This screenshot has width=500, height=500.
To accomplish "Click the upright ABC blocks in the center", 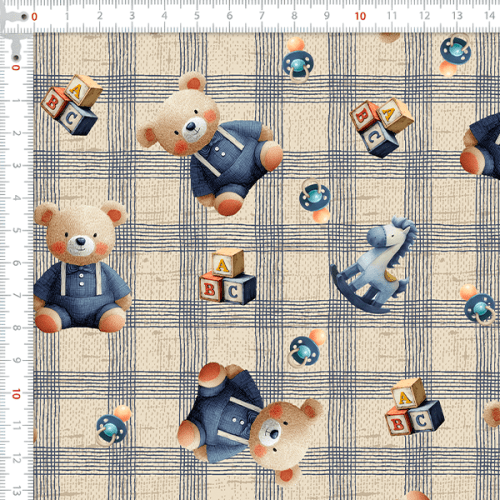I will tap(228, 276).
